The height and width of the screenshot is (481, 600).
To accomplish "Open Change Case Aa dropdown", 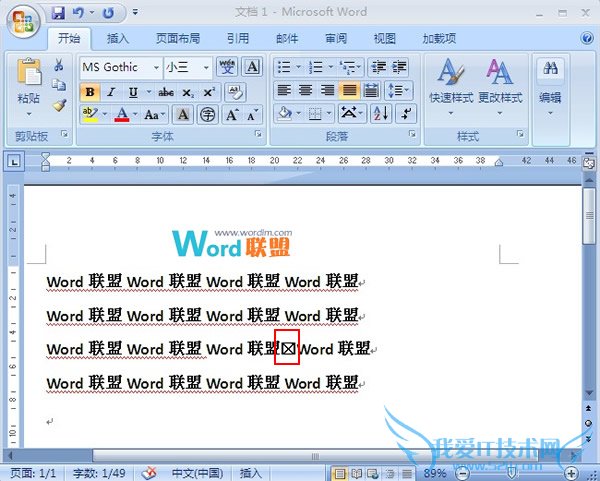I will (x=154, y=114).
